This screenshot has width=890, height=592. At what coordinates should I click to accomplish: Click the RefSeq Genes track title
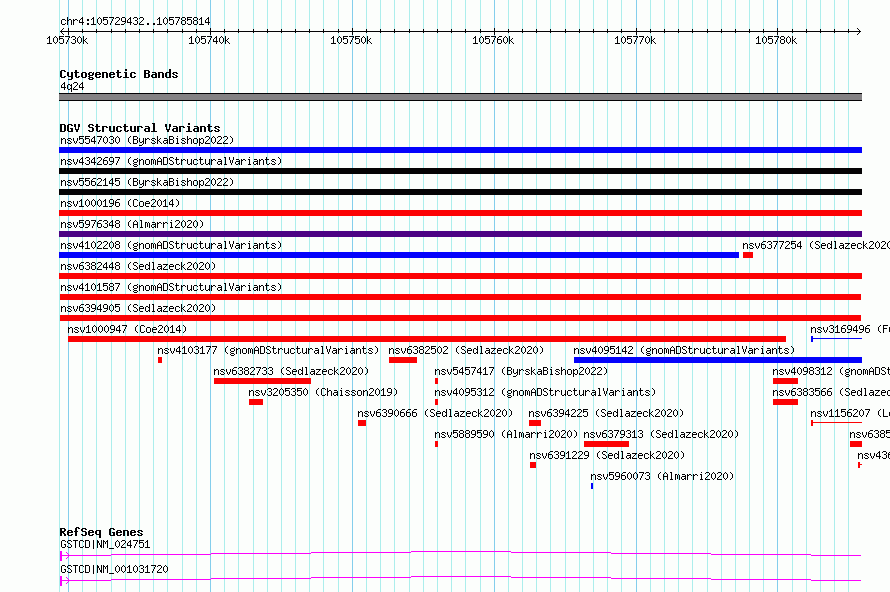(101, 532)
